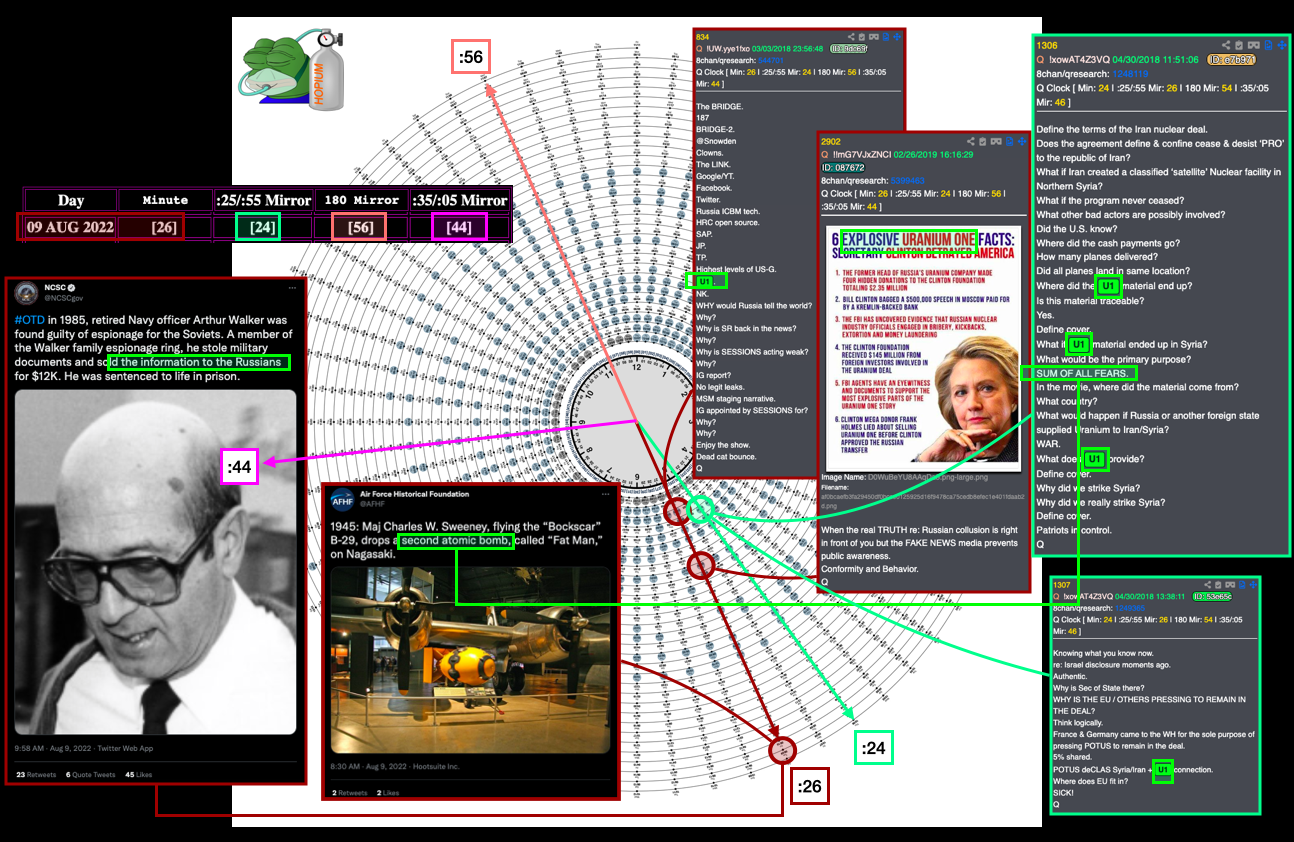Click the #OTD hashtag in NCSC tweet
This screenshot has width=1294, height=842.
pyautogui.click(x=30, y=320)
